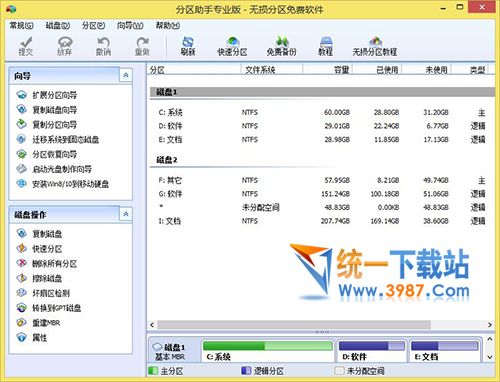
Task: Select the 磁盘1 group header row
Action: point(322,92)
